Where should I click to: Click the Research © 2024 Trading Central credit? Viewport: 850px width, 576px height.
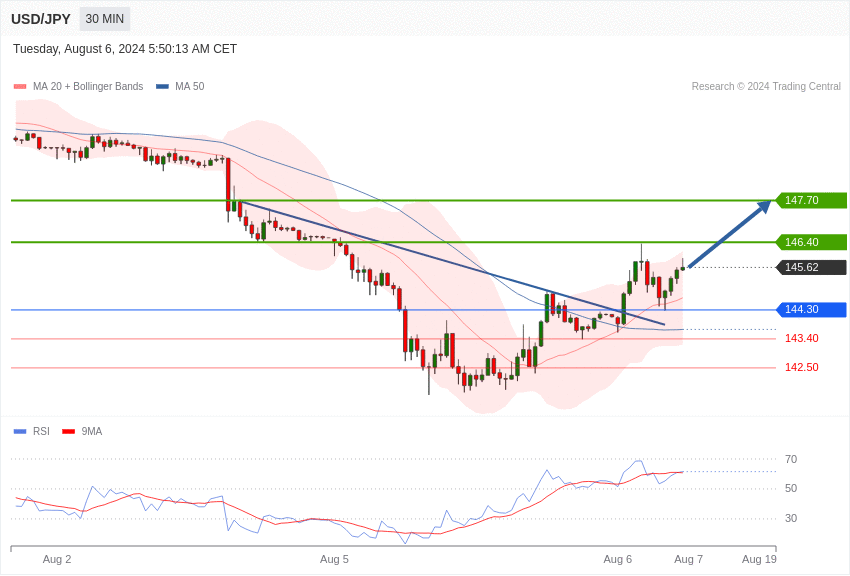[766, 87]
